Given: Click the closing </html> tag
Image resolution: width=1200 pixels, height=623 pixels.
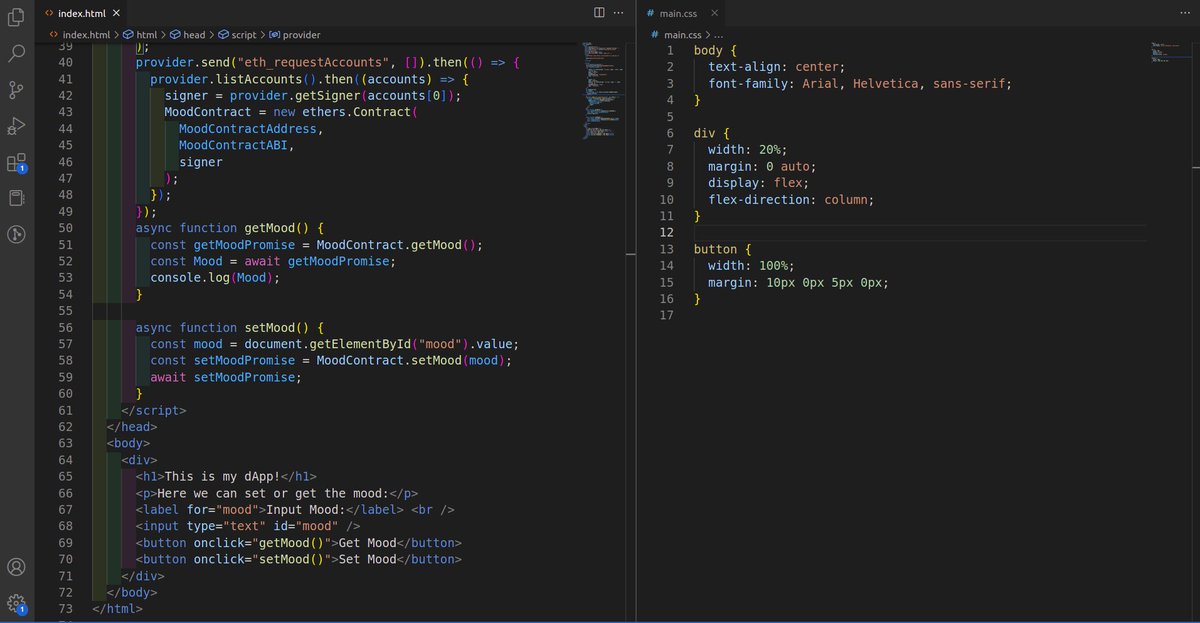Looking at the screenshot, I should (118, 608).
